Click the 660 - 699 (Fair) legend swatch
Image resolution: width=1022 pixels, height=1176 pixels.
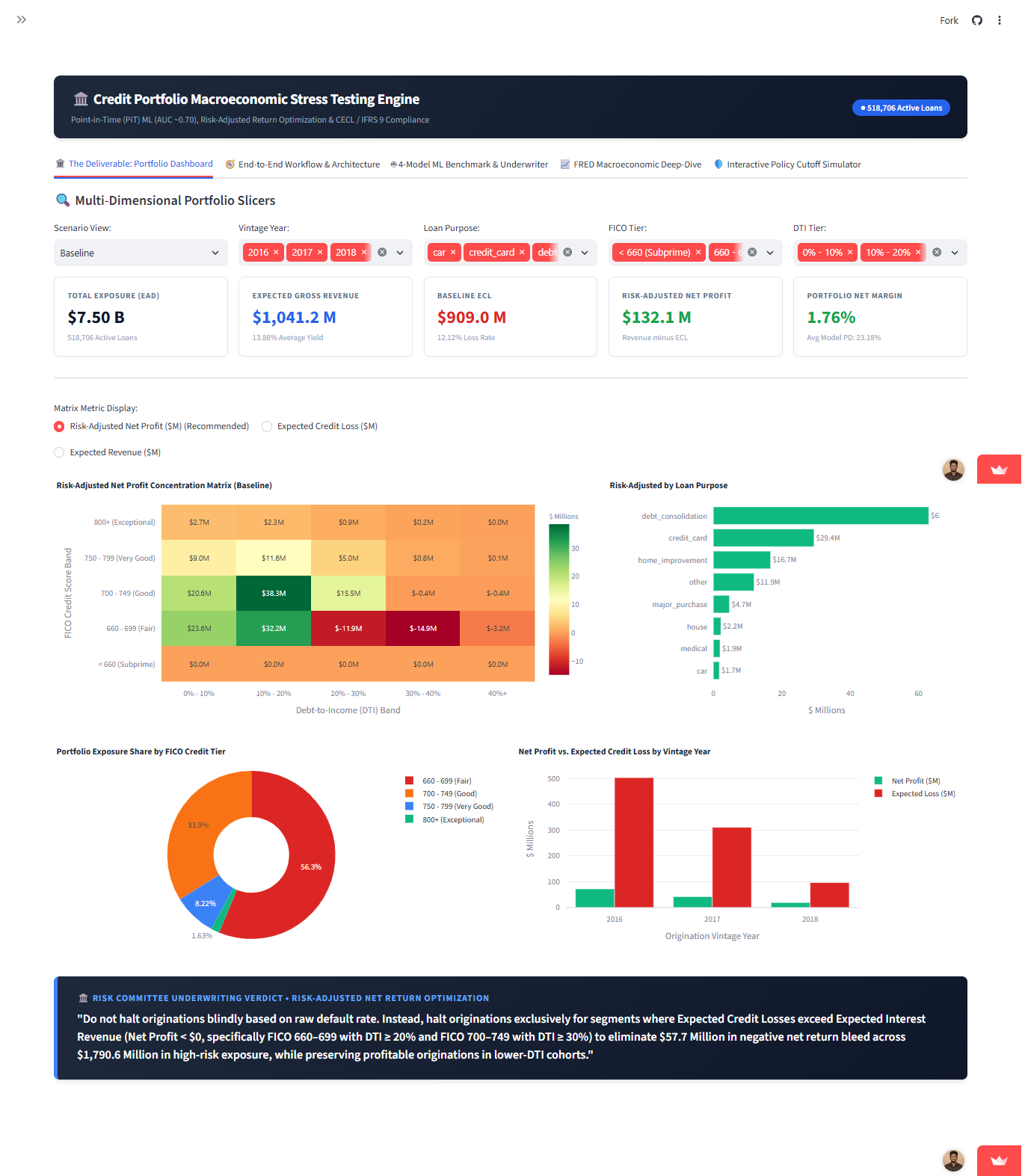(x=409, y=781)
